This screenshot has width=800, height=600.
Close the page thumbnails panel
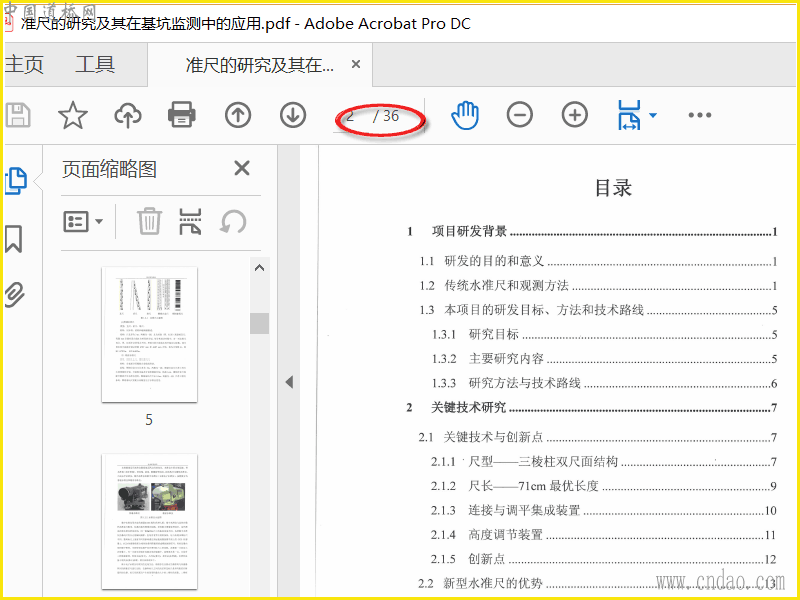[242, 168]
